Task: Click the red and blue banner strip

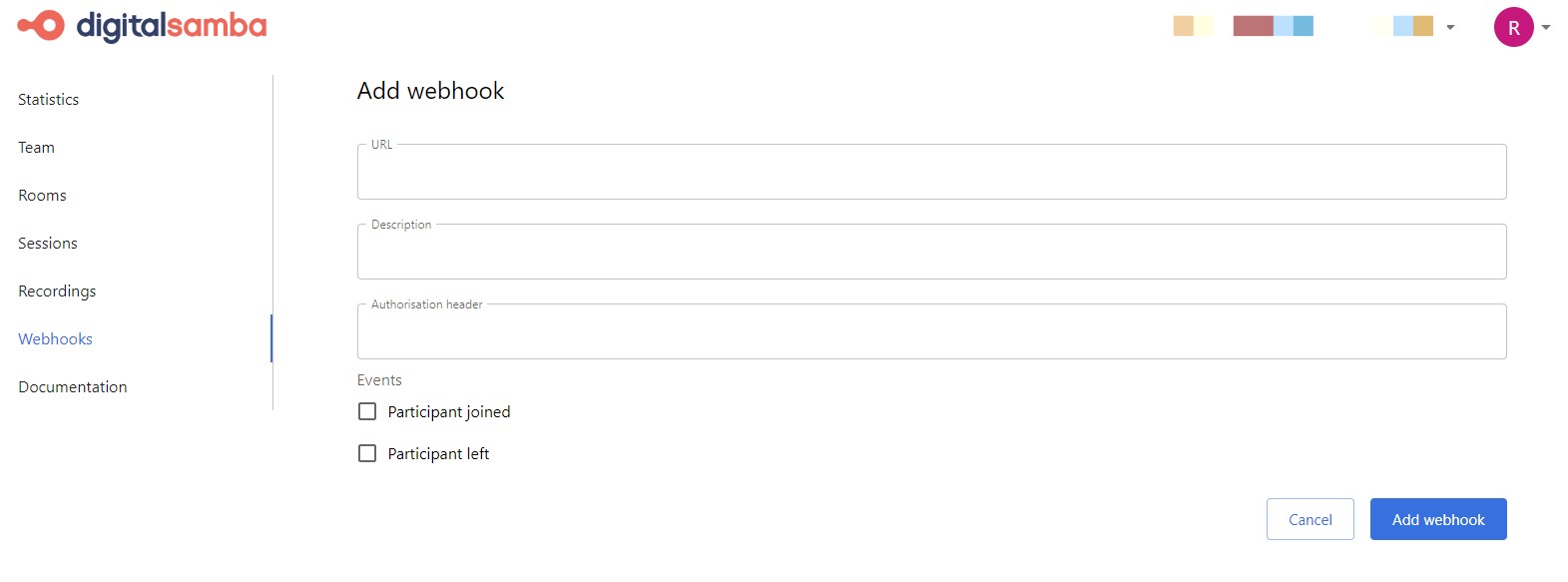Action: point(1273,25)
